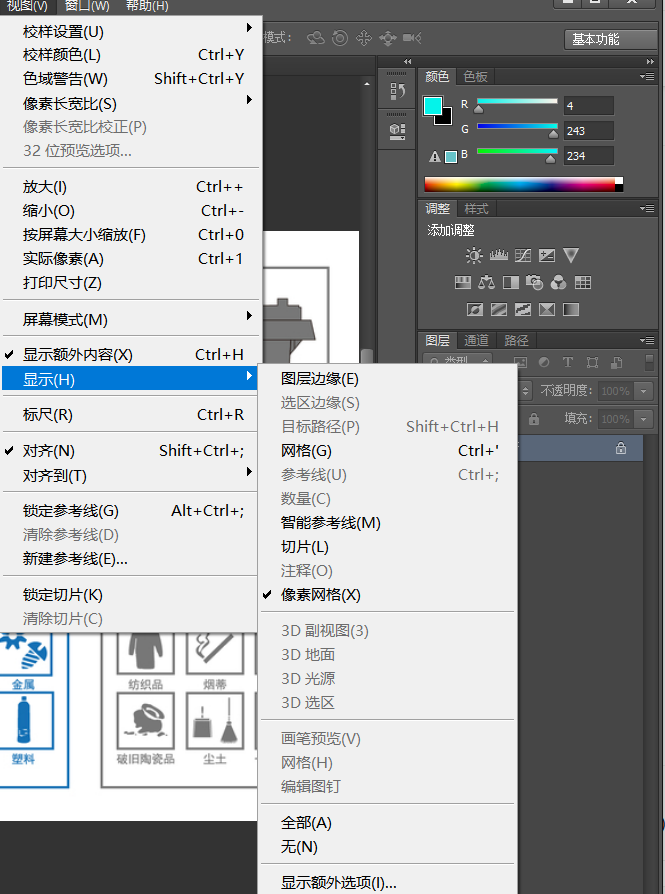Choose 全部(A) in the Show submenu
The height and width of the screenshot is (894, 665).
tap(388, 823)
